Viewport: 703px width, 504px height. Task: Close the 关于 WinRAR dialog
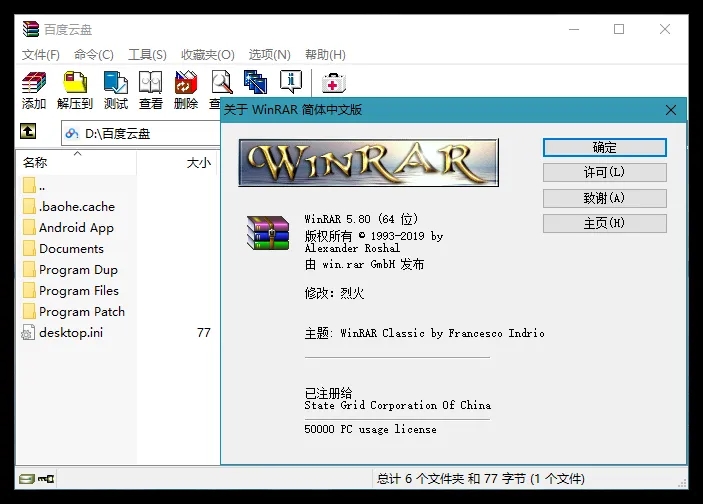point(671,110)
